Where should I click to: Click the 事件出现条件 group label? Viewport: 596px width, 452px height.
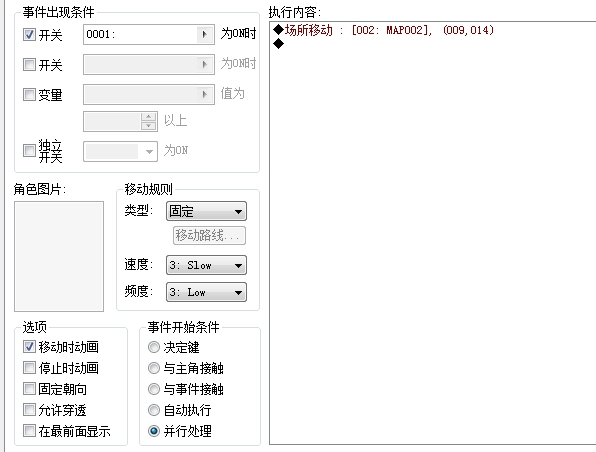[x=59, y=12]
